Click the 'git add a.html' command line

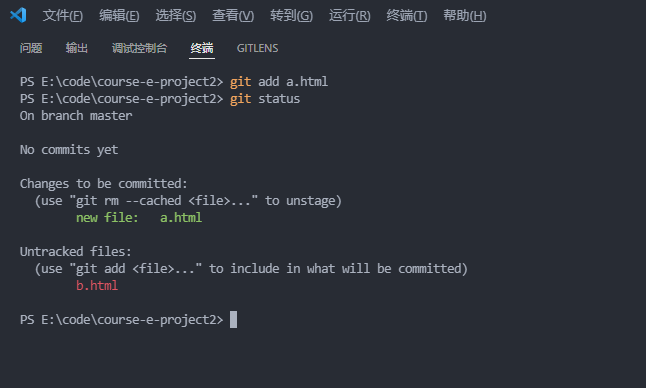pyautogui.click(x=174, y=82)
